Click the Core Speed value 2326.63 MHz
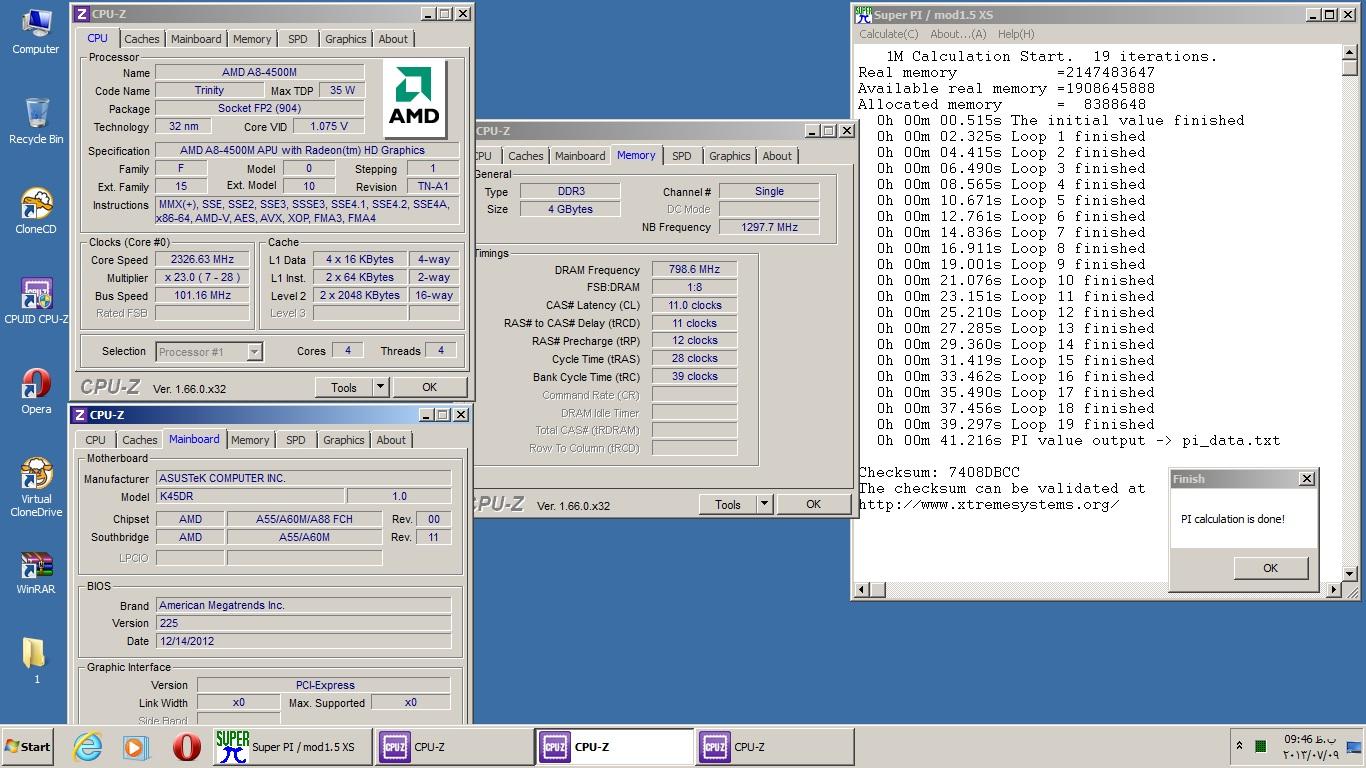The image size is (1366, 768). click(x=202, y=260)
